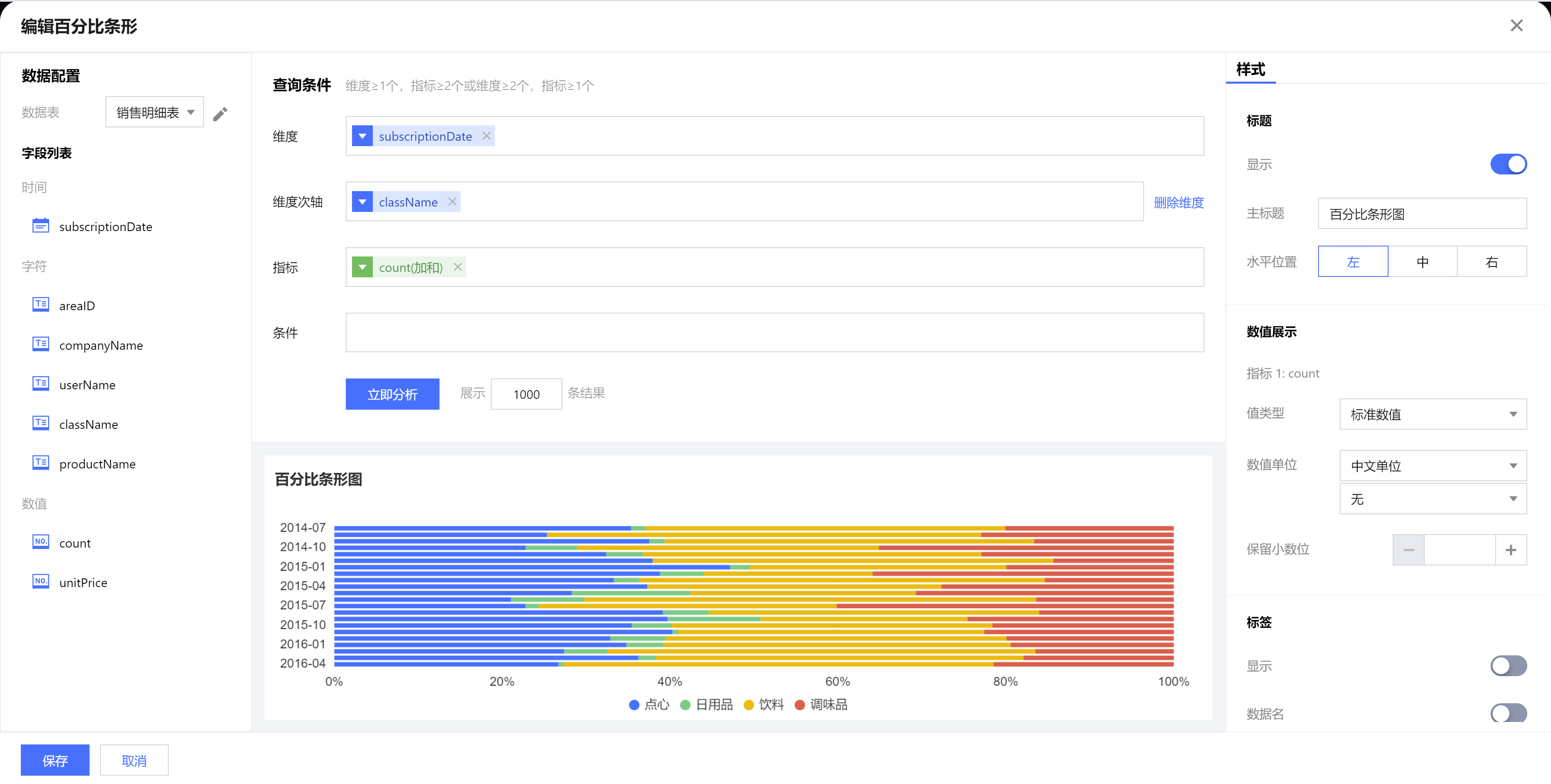Click the calendar icon next to subscriptionDate field
The image size is (1551, 784).
pyautogui.click(x=40, y=226)
